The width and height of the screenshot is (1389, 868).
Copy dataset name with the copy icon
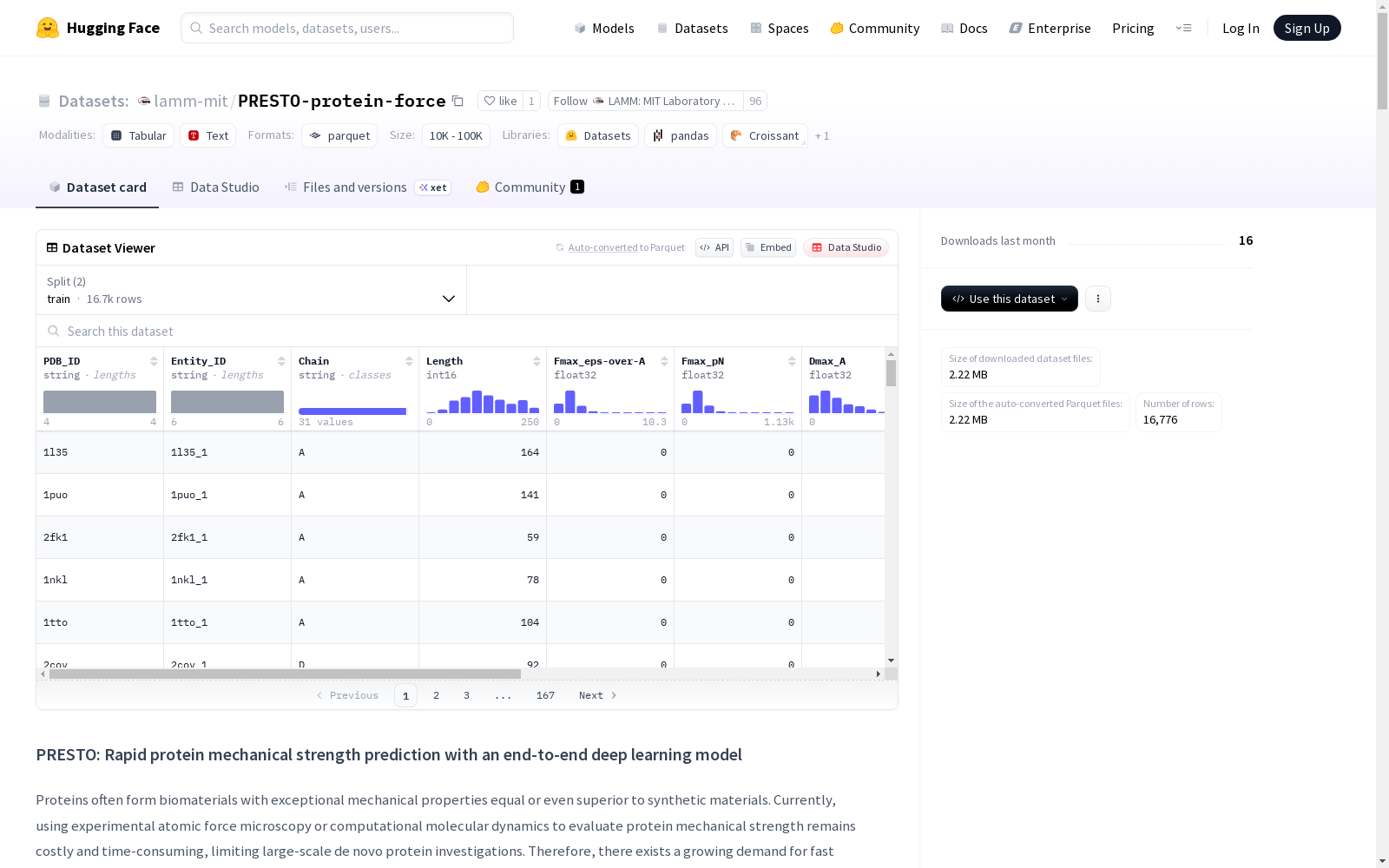tap(458, 101)
